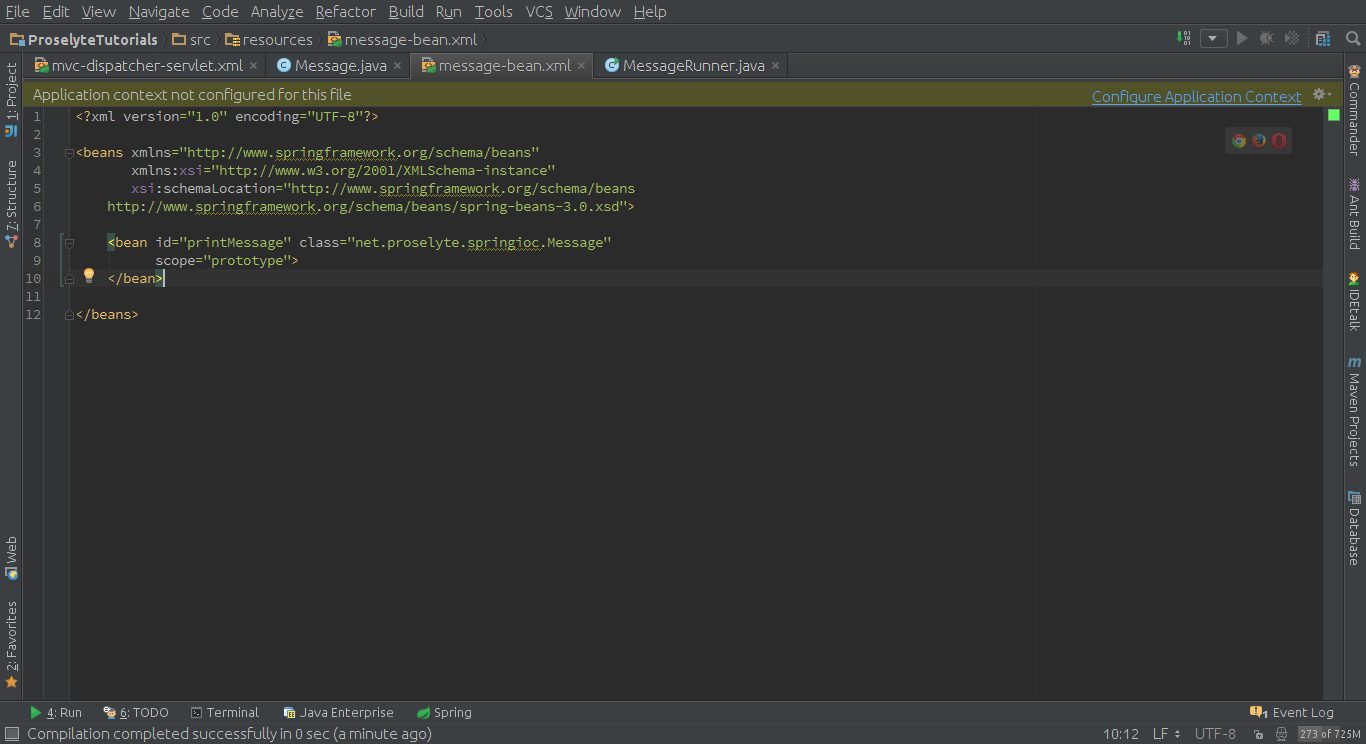Open the file in Chrome browser preview
The height and width of the screenshot is (744, 1366).
click(x=1239, y=140)
